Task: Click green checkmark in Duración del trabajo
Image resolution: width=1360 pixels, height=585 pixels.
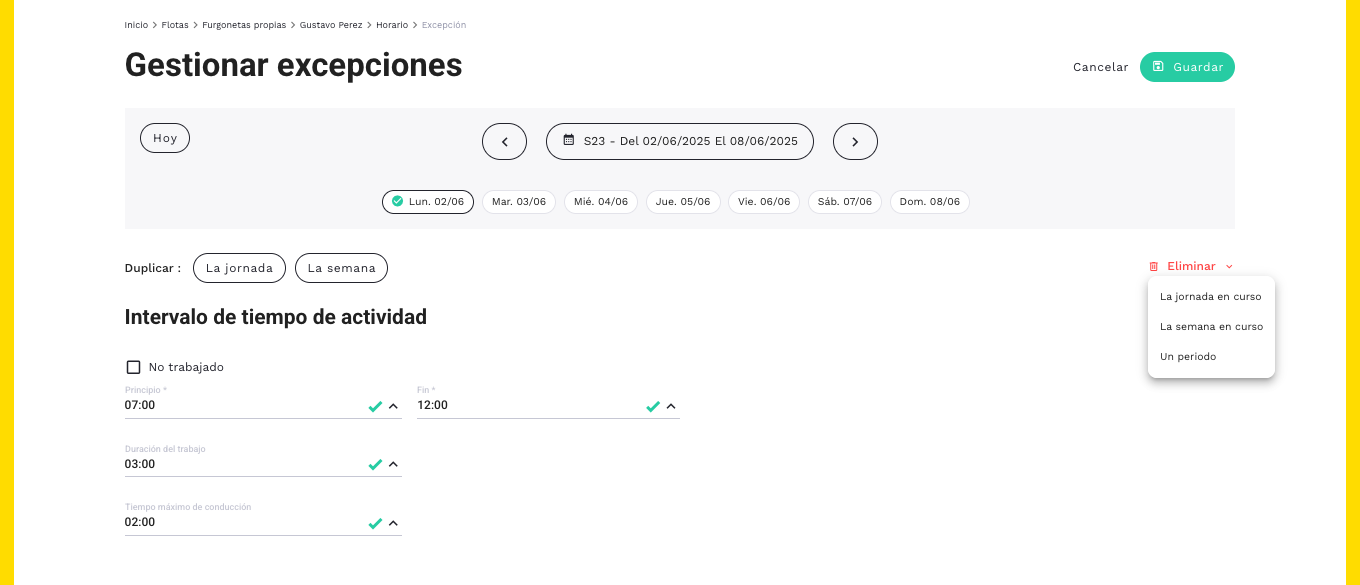Action: tap(375, 465)
